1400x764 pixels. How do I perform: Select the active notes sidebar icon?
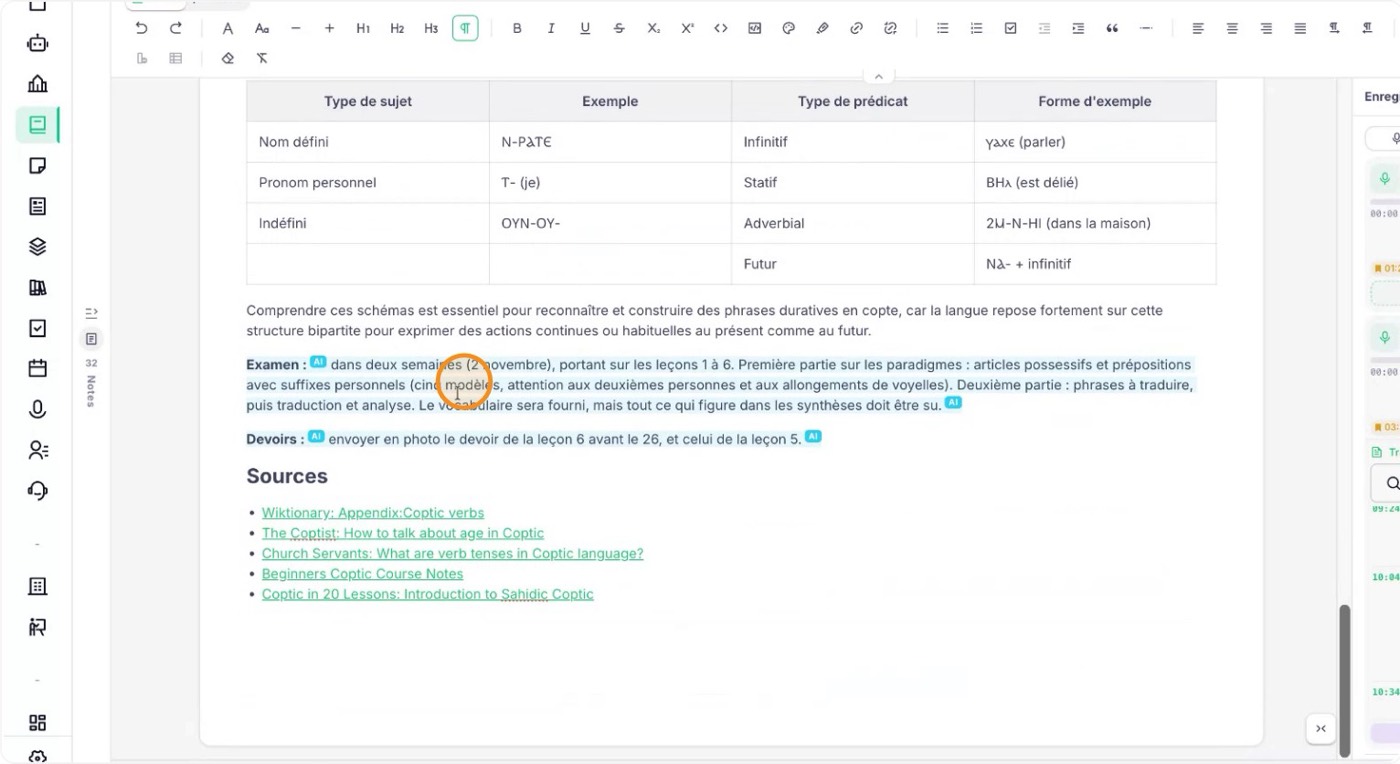(37, 125)
